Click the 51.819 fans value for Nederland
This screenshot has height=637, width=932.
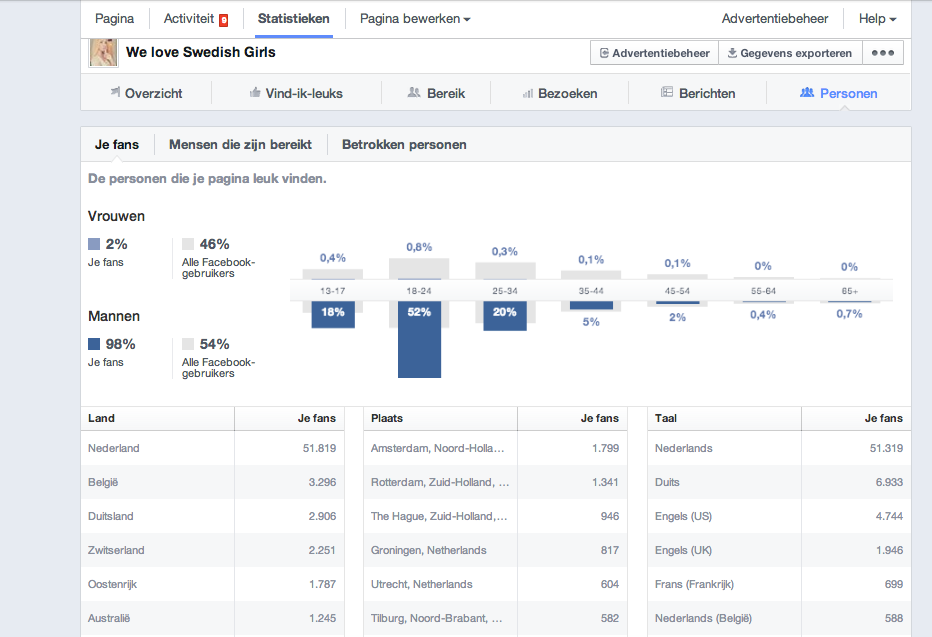pos(319,448)
